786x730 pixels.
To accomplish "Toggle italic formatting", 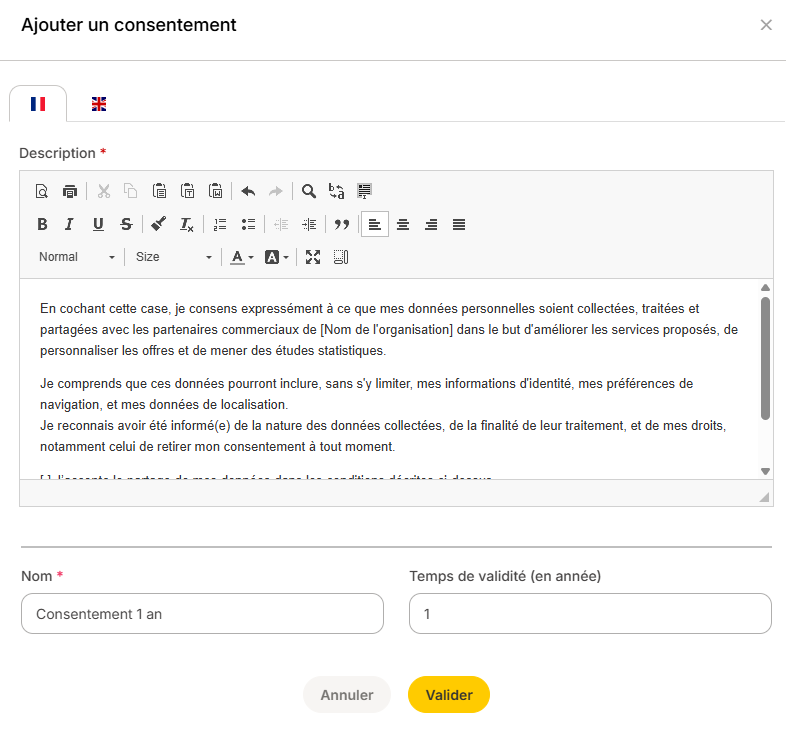I will tap(69, 224).
